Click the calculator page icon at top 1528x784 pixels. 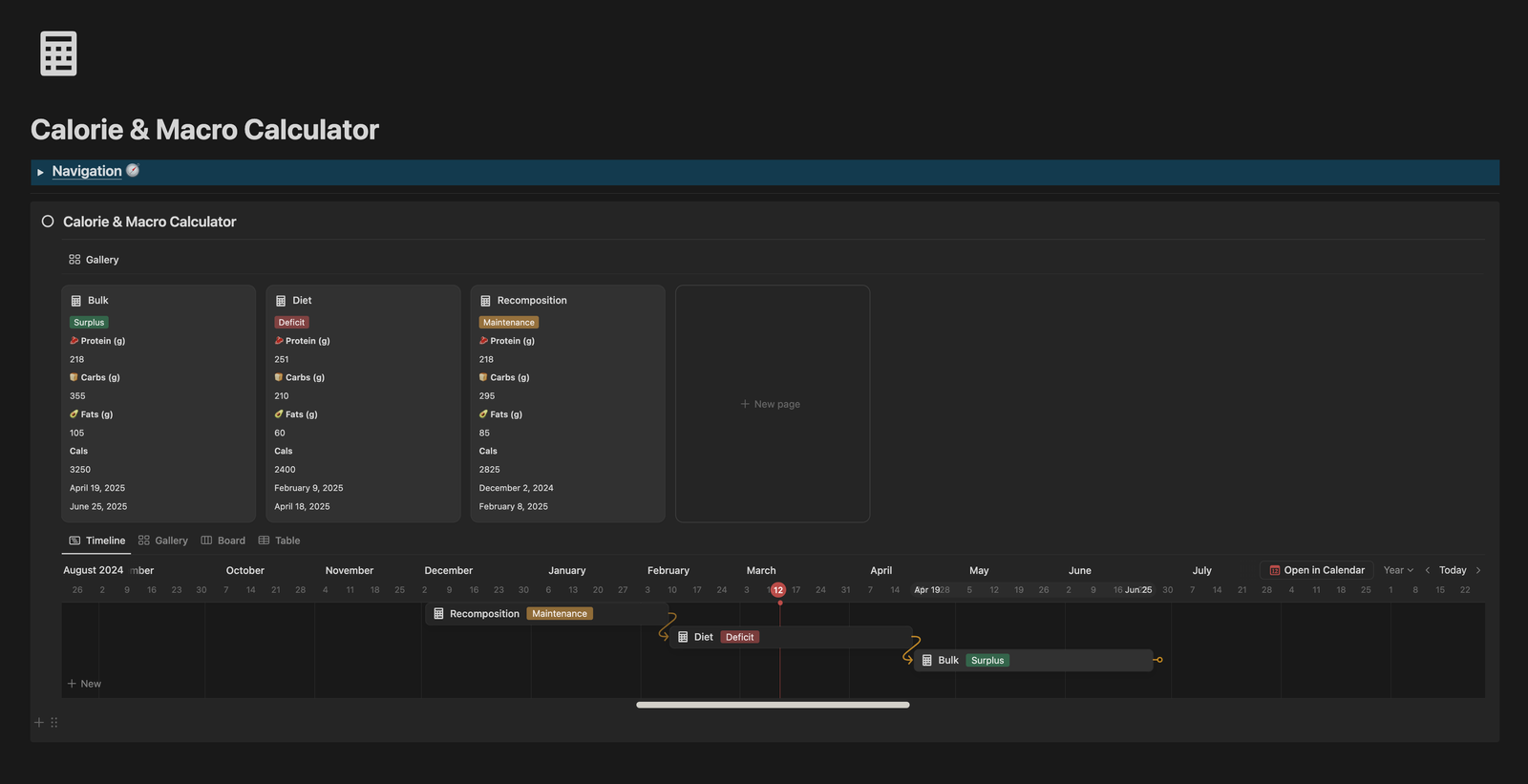click(58, 53)
